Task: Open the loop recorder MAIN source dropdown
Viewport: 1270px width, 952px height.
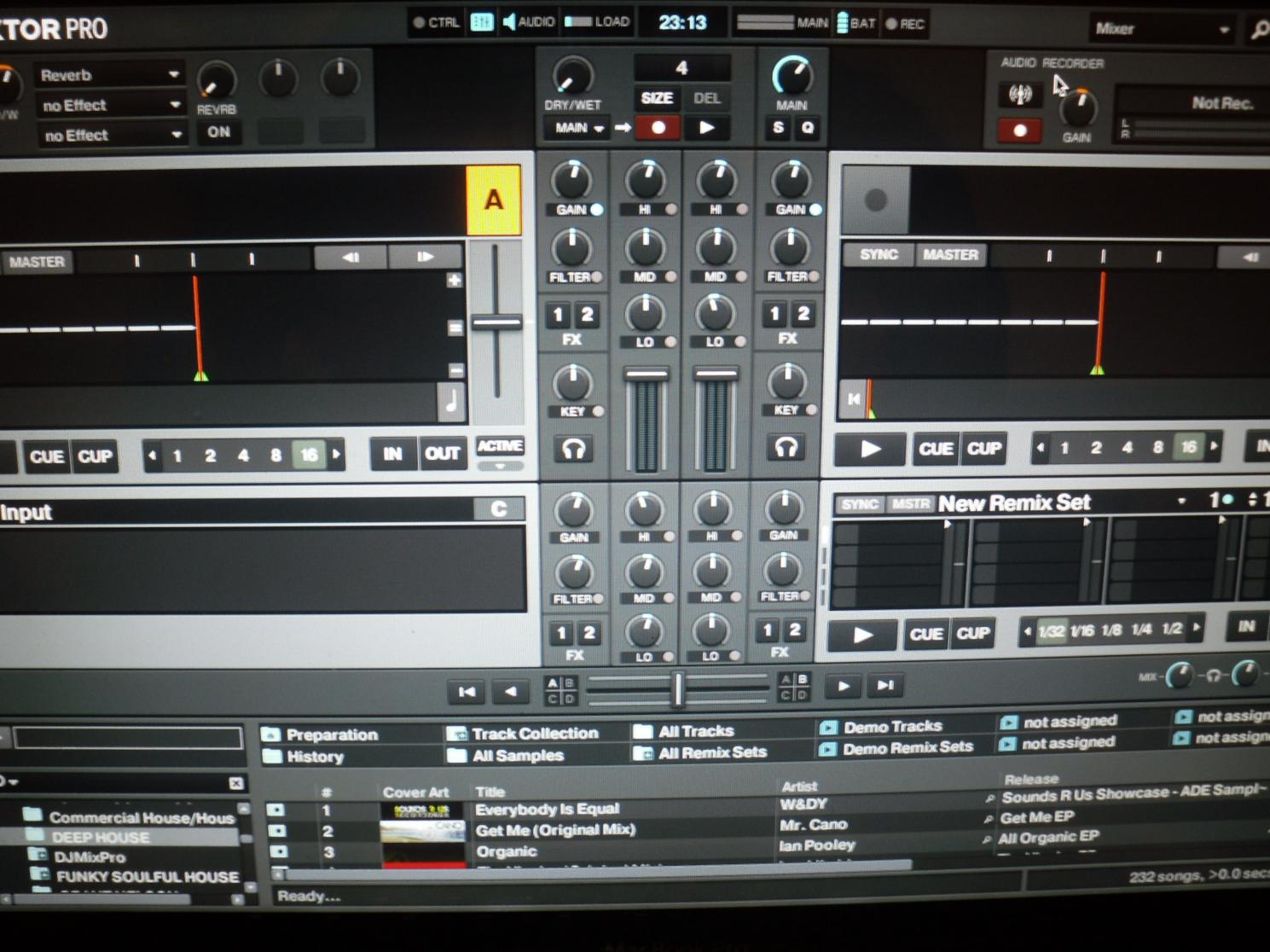Action: coord(579,128)
